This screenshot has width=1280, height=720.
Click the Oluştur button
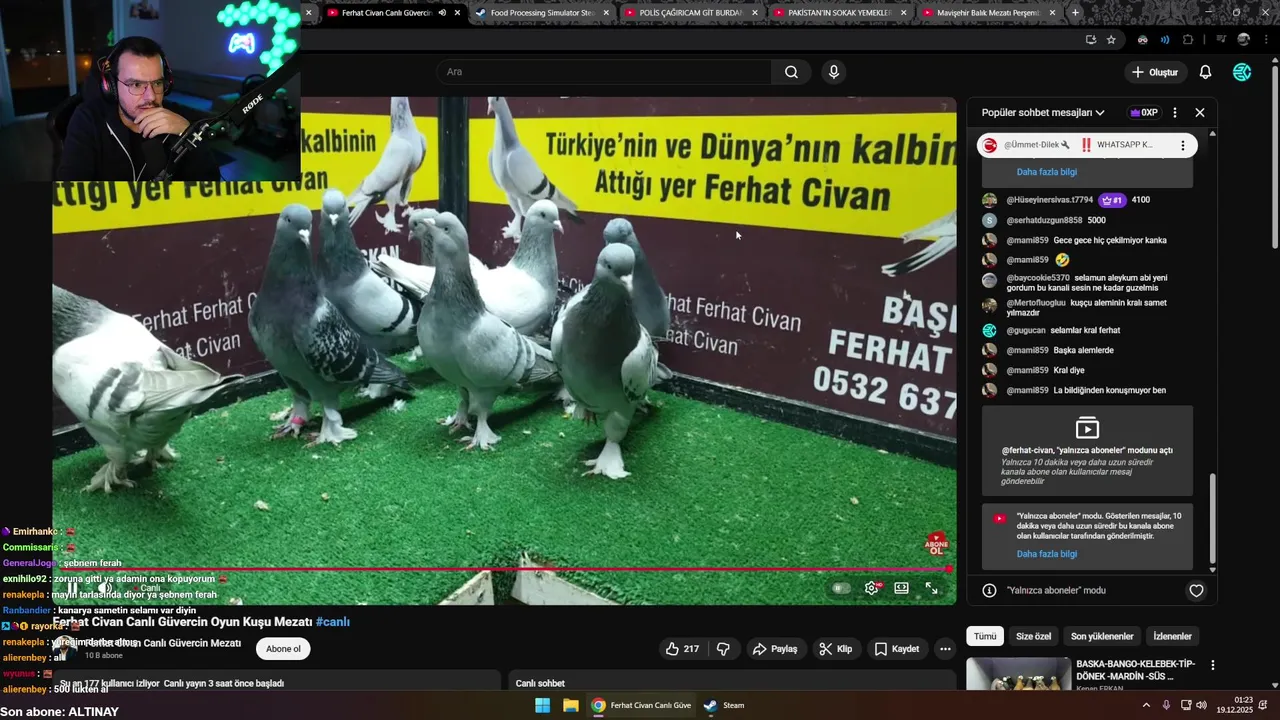click(x=1155, y=72)
